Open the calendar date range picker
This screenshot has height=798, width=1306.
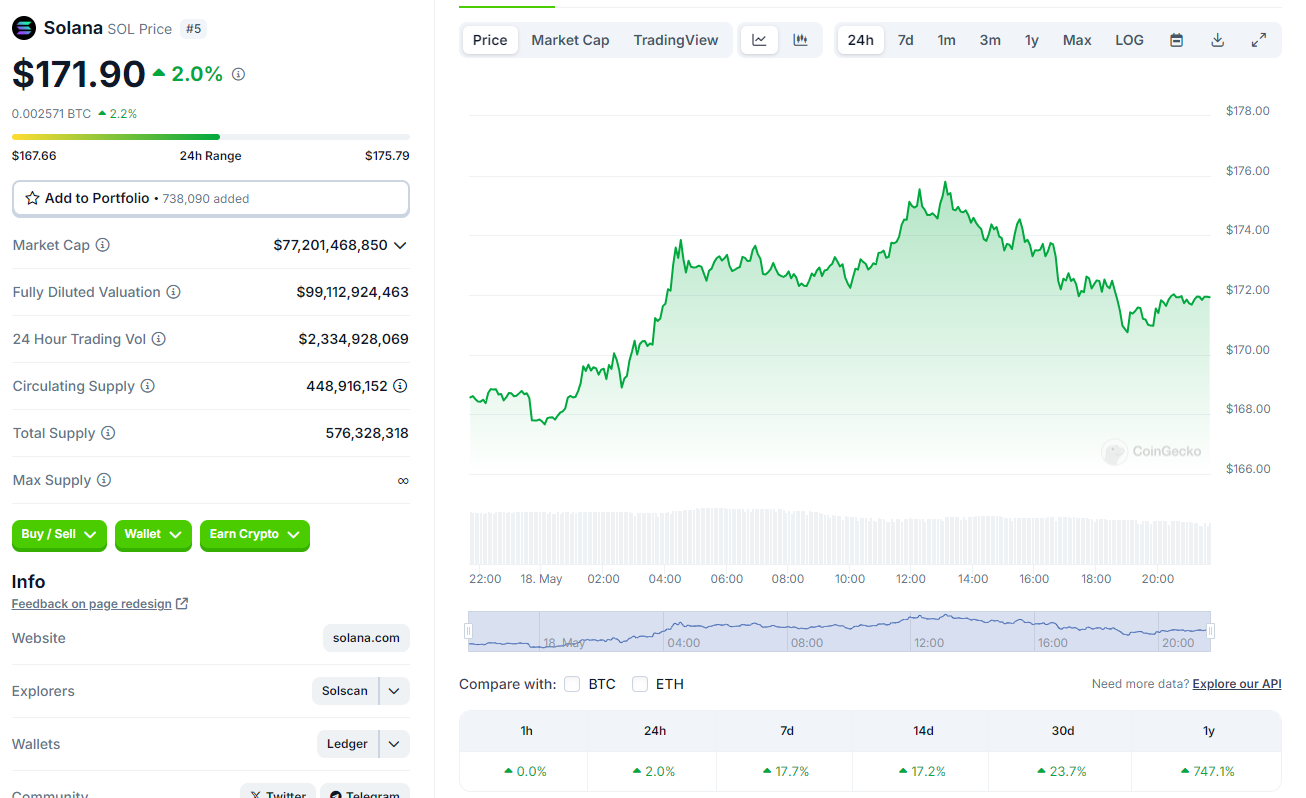pos(1177,40)
